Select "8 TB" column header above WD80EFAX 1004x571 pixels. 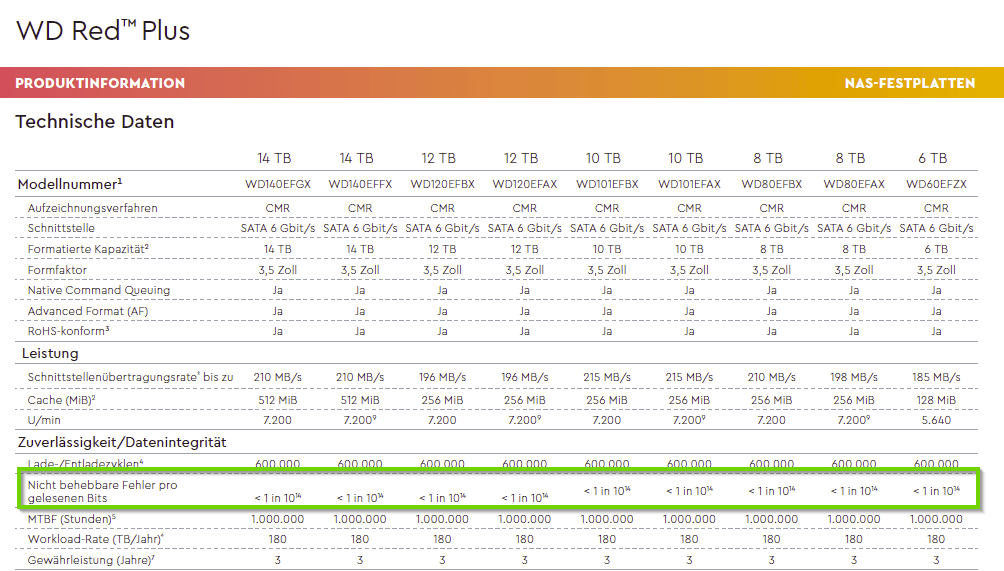[850, 158]
